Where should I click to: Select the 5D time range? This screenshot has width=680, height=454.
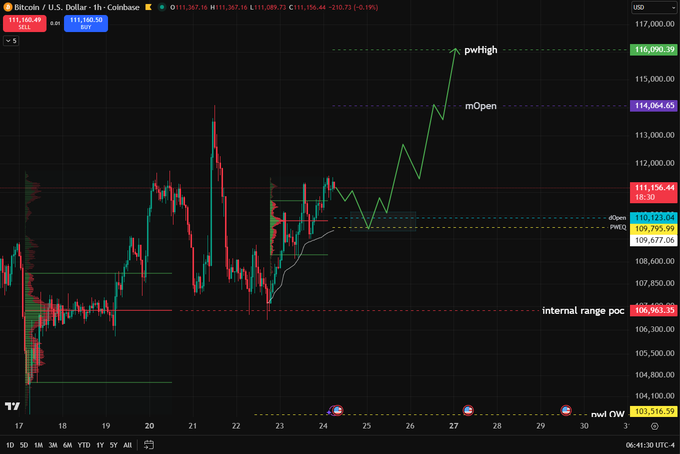24,445
